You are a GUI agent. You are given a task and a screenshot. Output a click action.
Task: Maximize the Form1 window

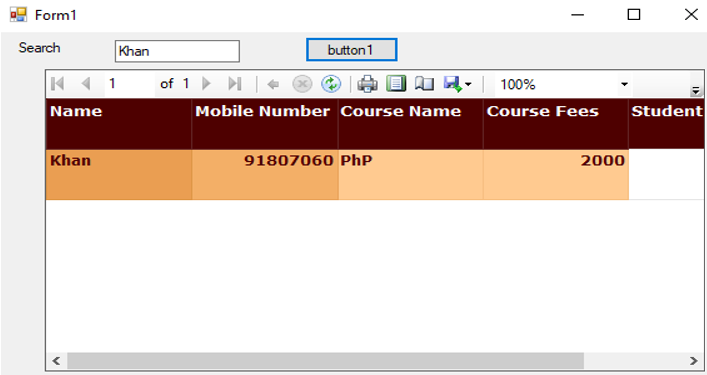634,15
